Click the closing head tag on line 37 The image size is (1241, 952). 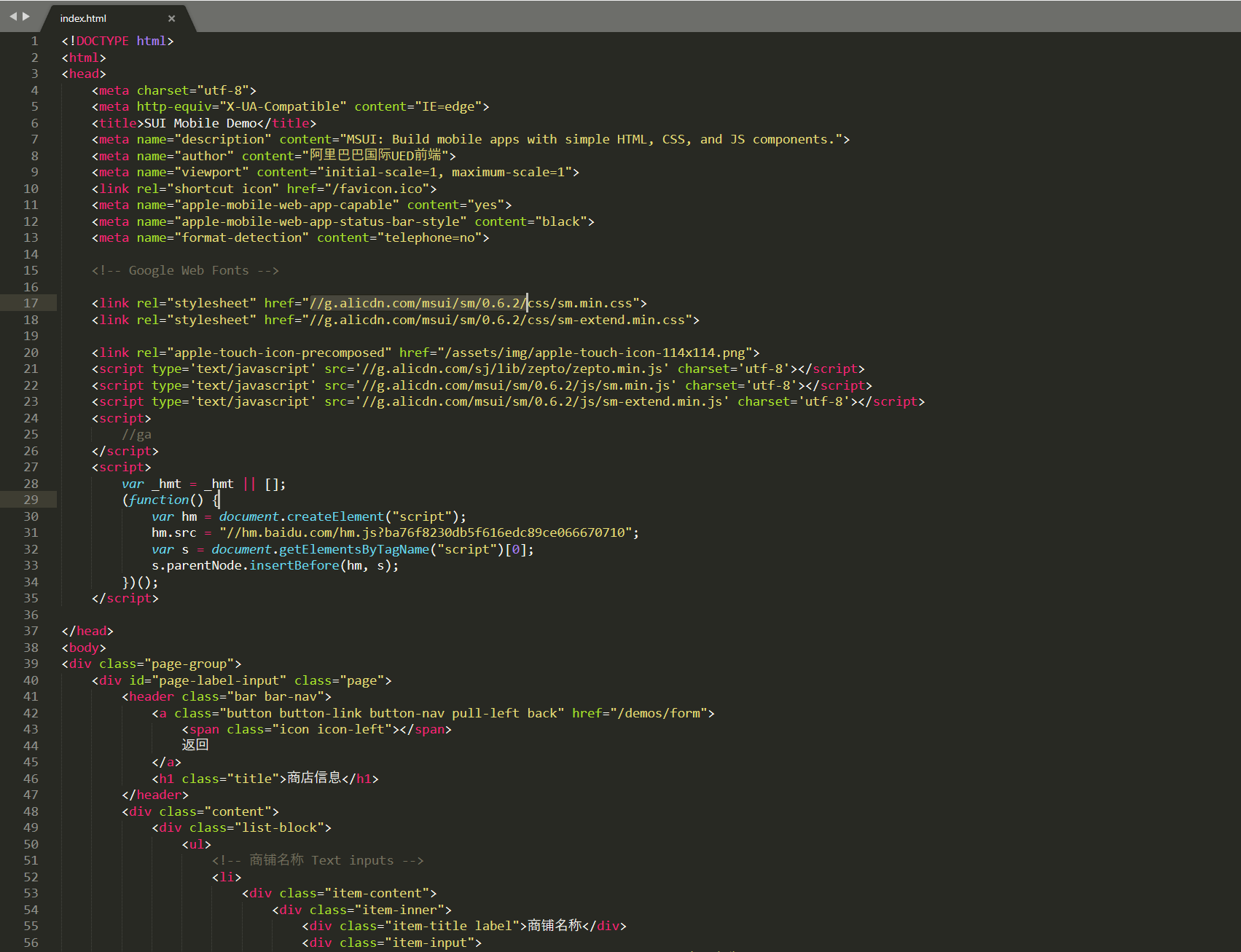87,631
